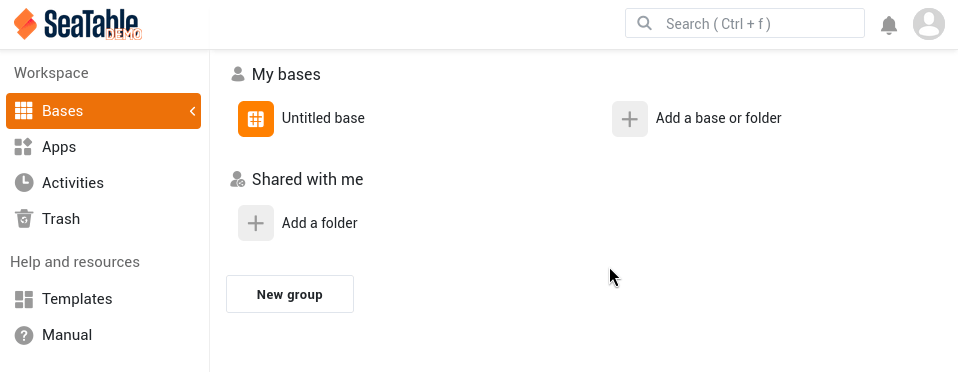Focus the Search (Ctrl + f) field
The height and width of the screenshot is (372, 958).
click(745, 23)
